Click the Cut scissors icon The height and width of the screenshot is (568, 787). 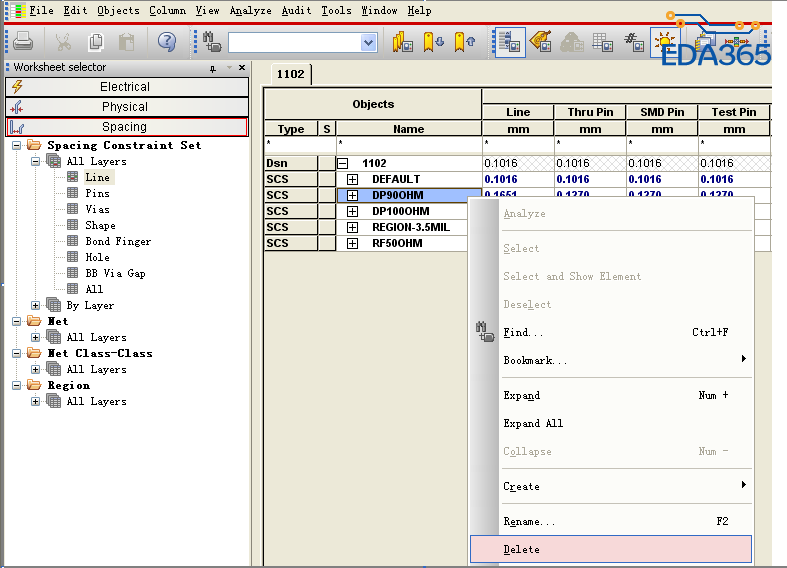click(63, 42)
